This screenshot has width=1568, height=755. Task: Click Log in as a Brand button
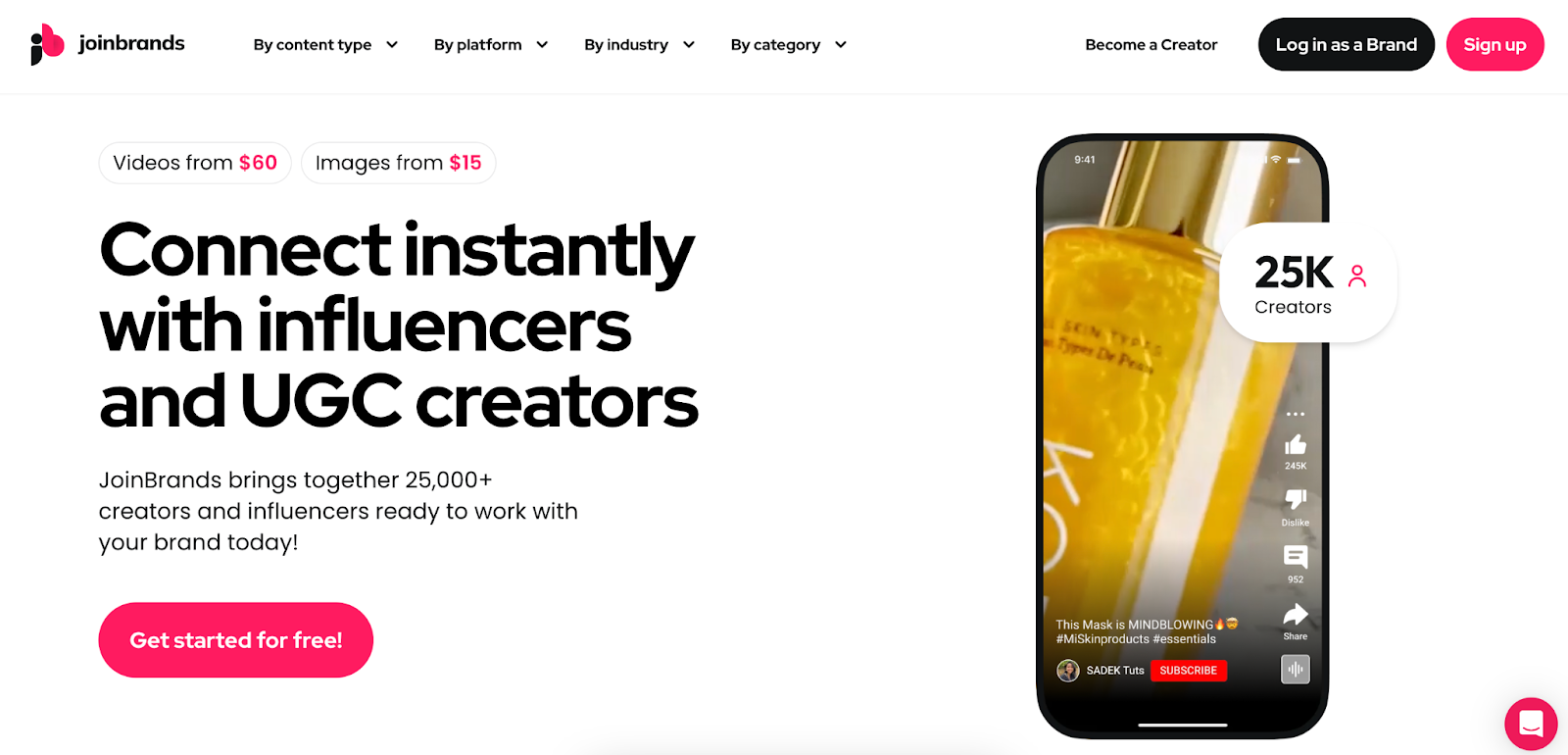pos(1347,44)
